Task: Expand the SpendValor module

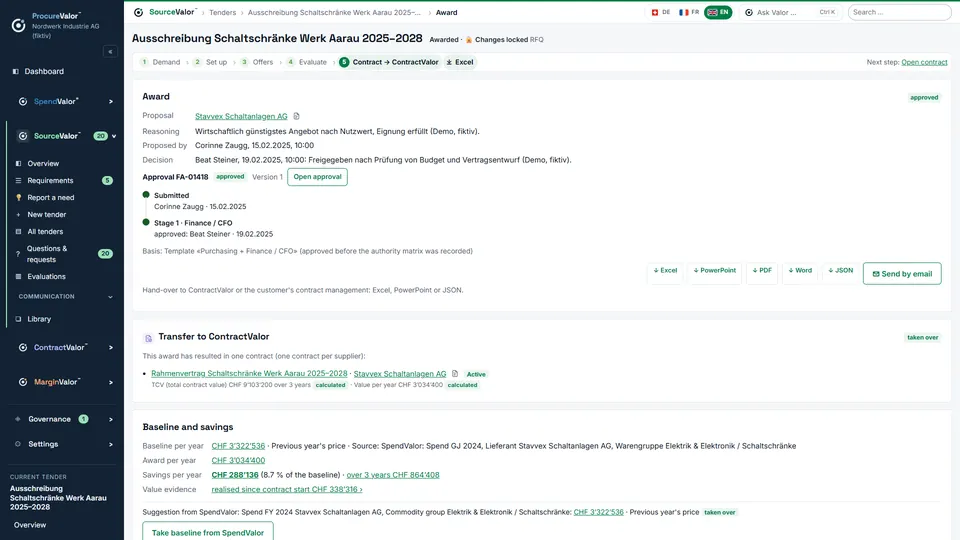Action: click(x=111, y=102)
